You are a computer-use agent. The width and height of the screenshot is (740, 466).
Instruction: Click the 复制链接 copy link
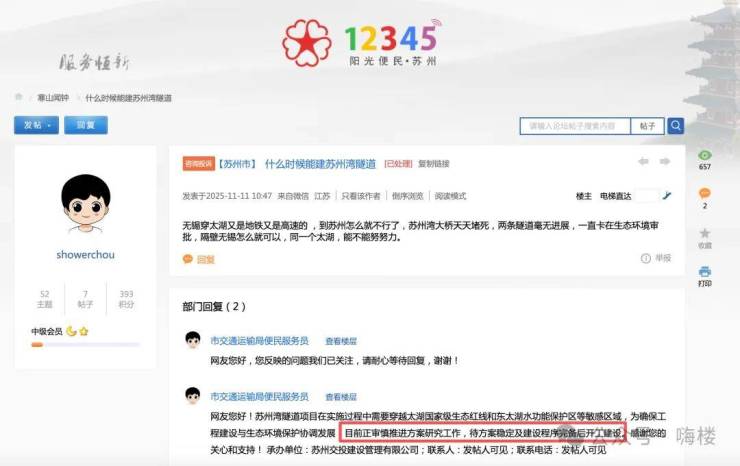[434, 164]
